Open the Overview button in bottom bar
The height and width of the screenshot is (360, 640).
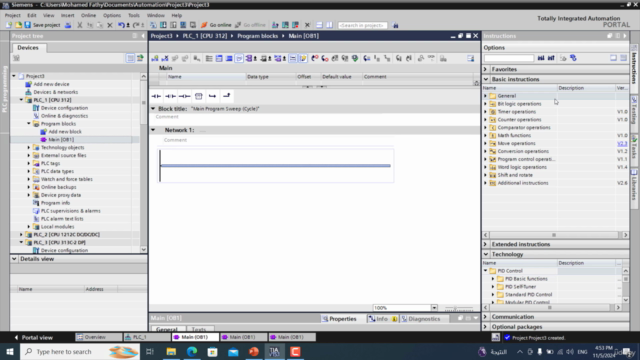tap(98, 337)
